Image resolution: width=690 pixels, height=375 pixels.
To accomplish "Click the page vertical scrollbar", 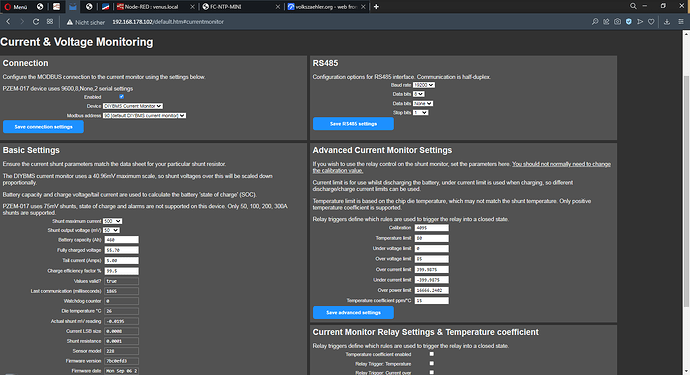I will point(686,190).
